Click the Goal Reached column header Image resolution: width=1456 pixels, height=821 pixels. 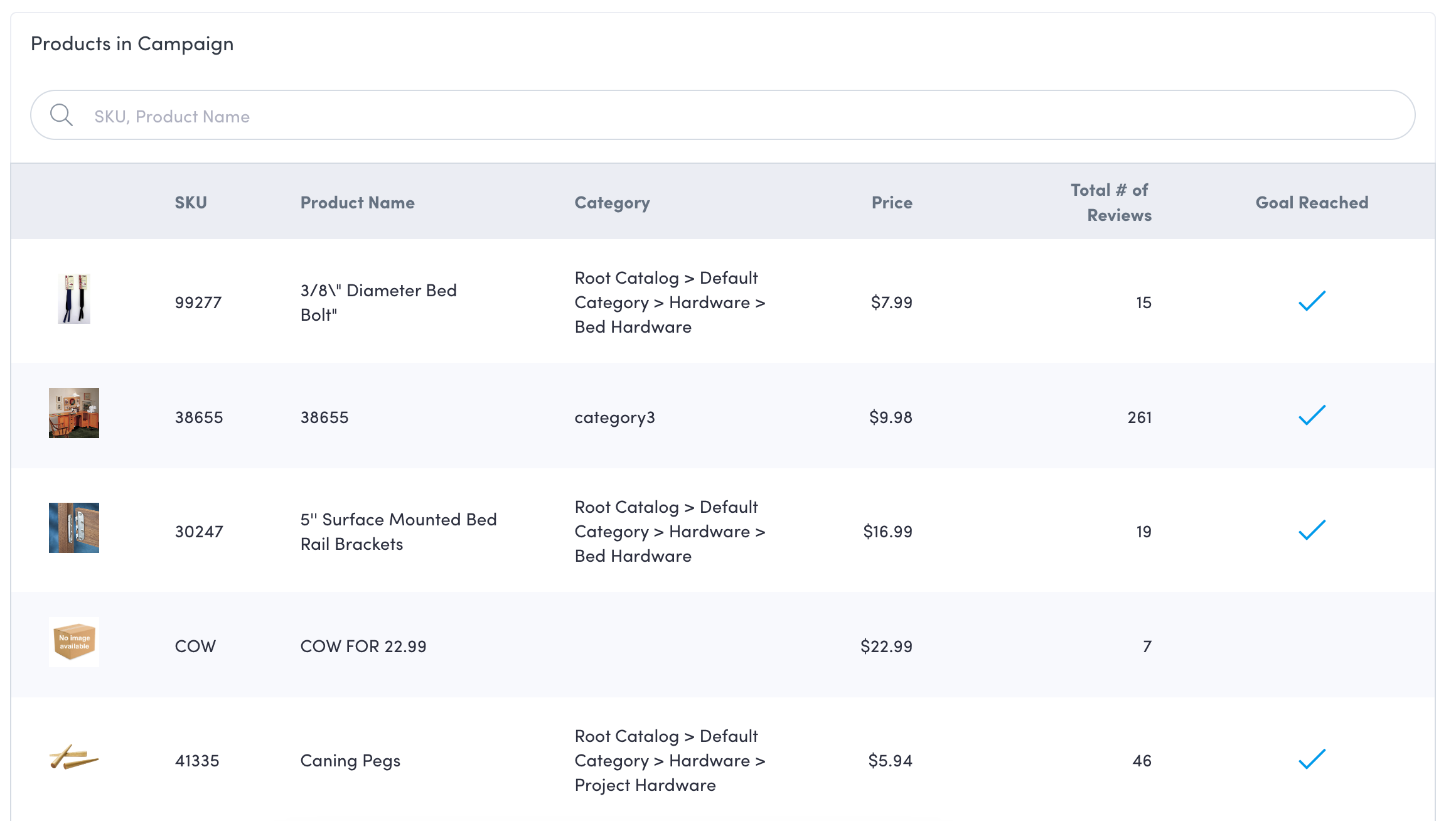tap(1312, 203)
